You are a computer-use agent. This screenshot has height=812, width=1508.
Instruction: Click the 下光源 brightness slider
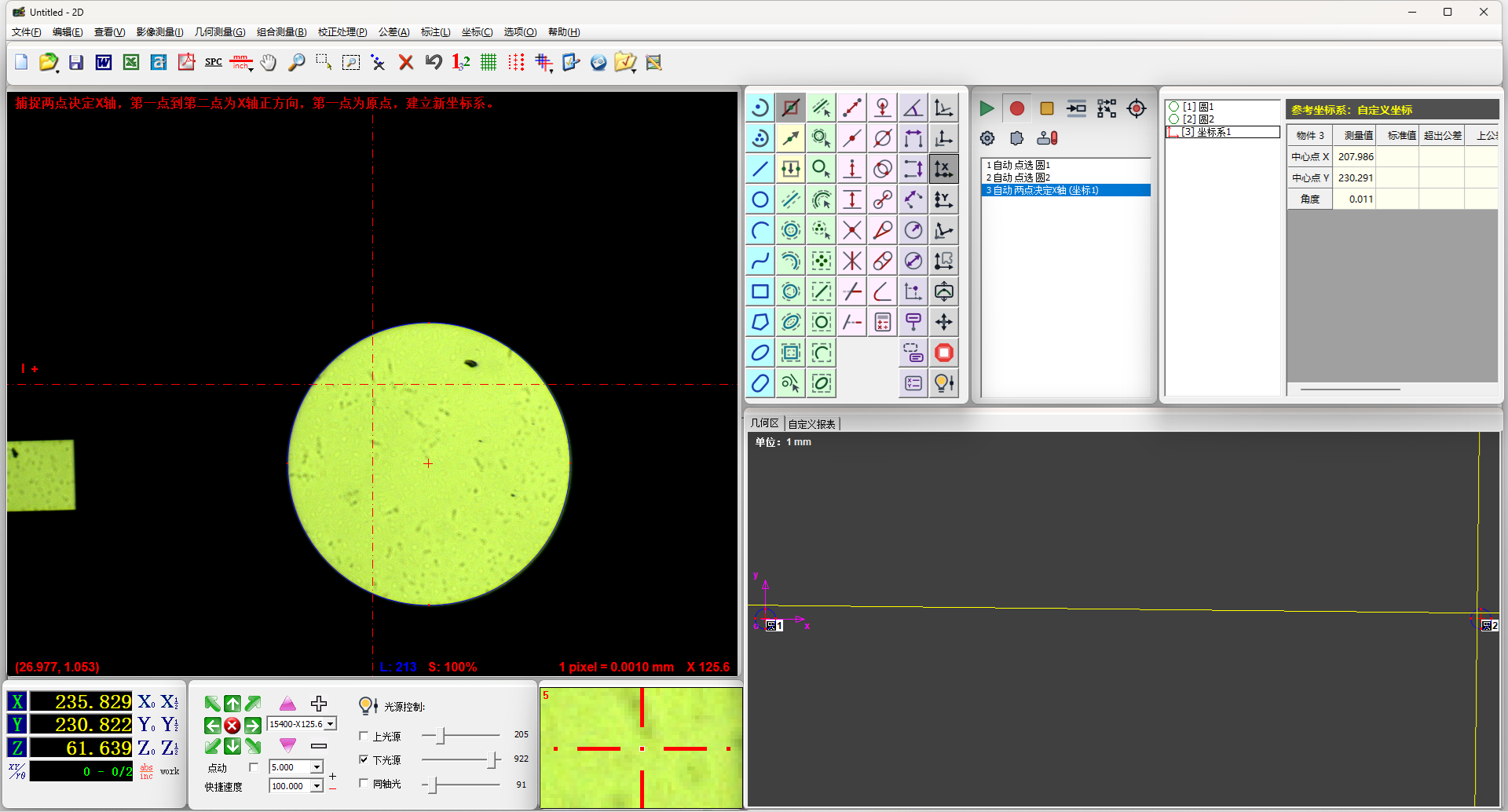point(461,759)
